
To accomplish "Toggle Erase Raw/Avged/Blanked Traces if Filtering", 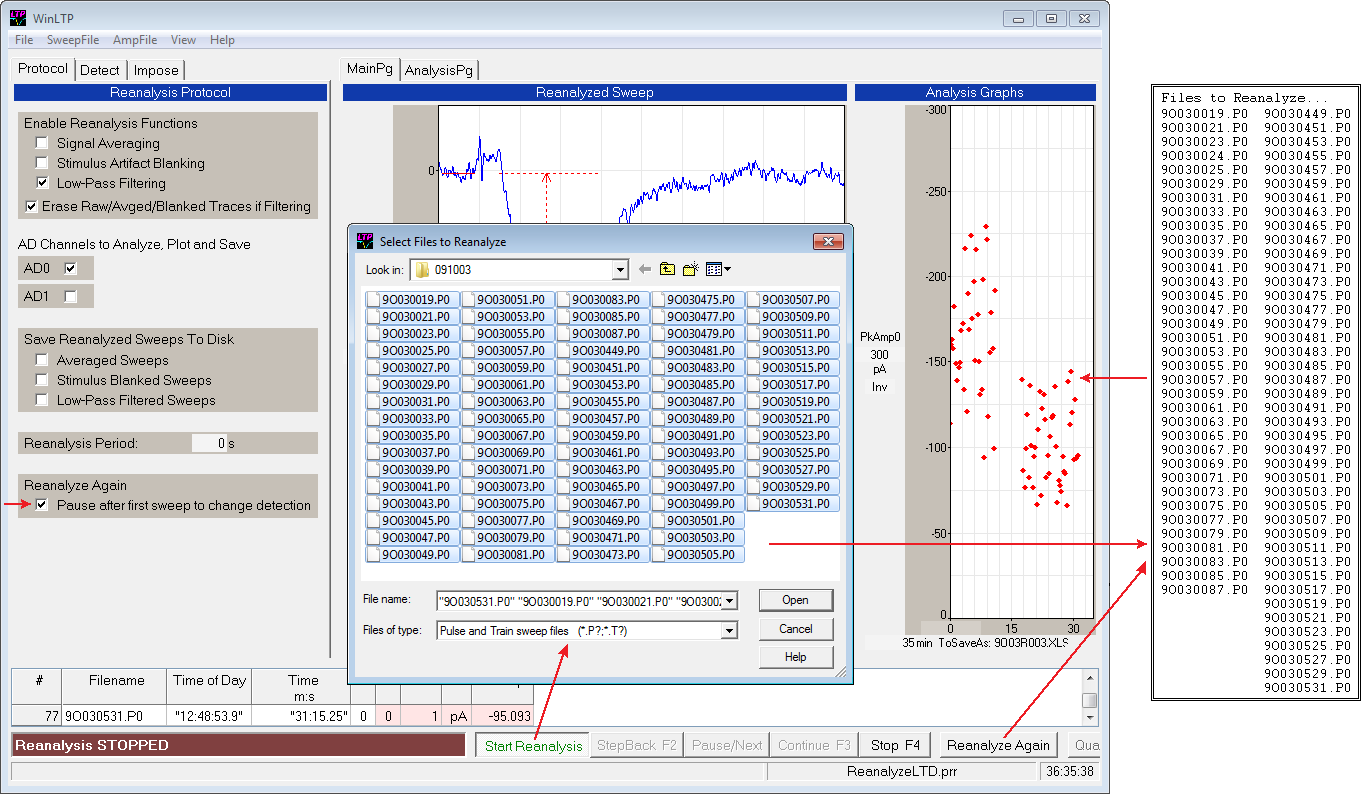I will click(x=32, y=207).
